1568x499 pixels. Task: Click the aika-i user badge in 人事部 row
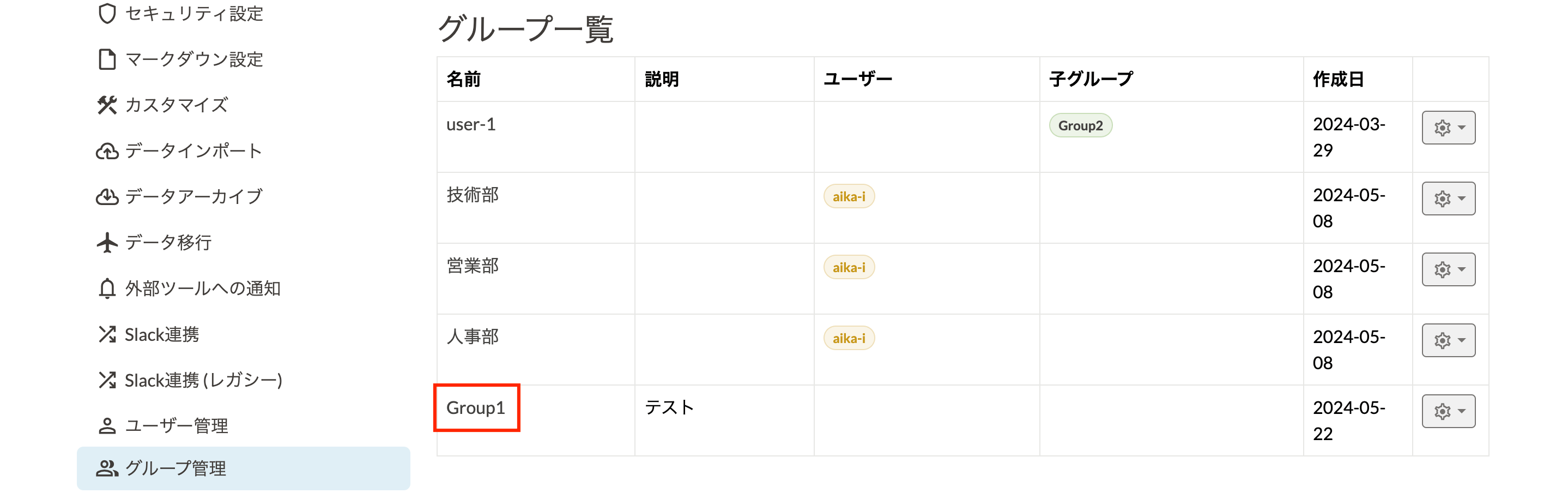click(x=849, y=338)
